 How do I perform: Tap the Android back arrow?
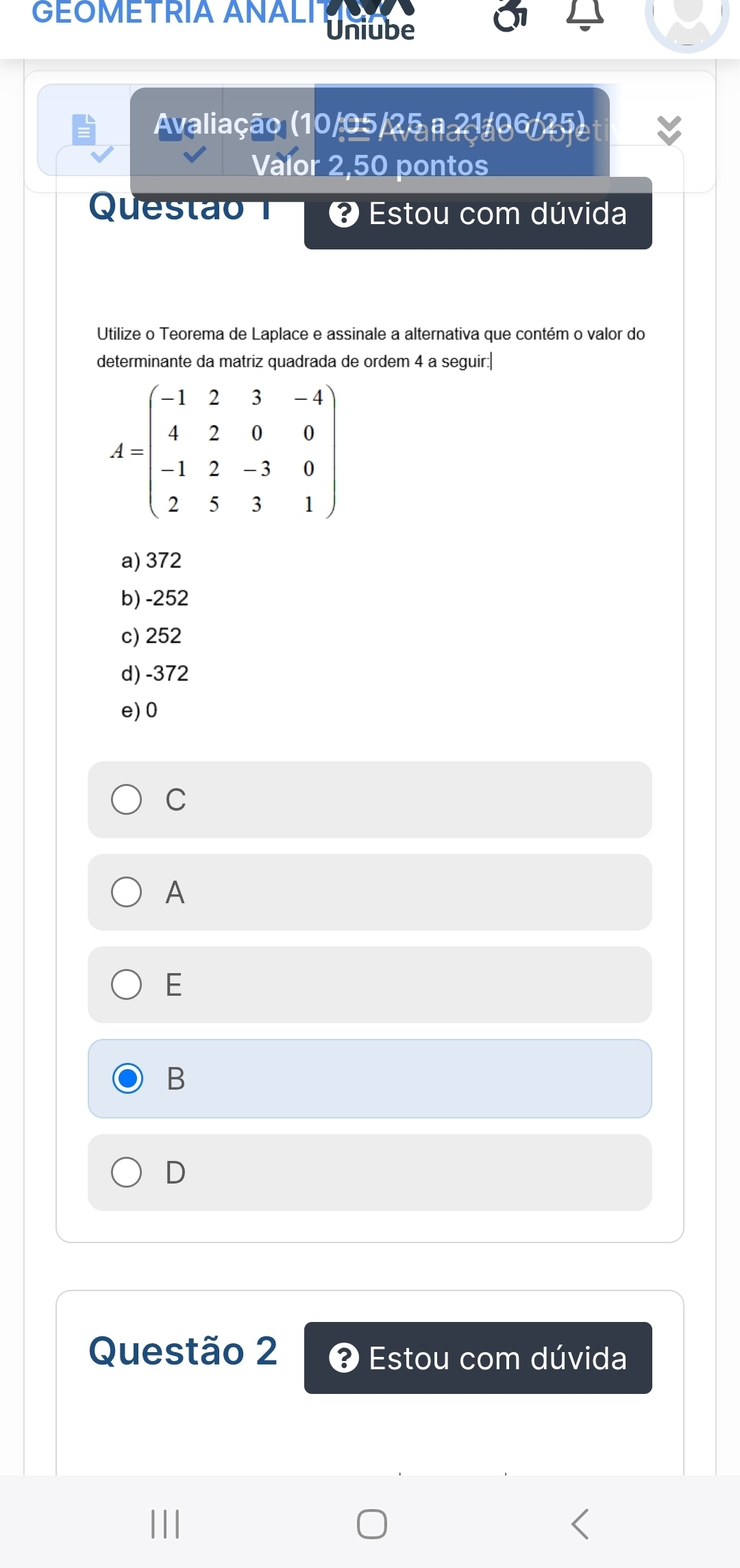[x=580, y=1524]
